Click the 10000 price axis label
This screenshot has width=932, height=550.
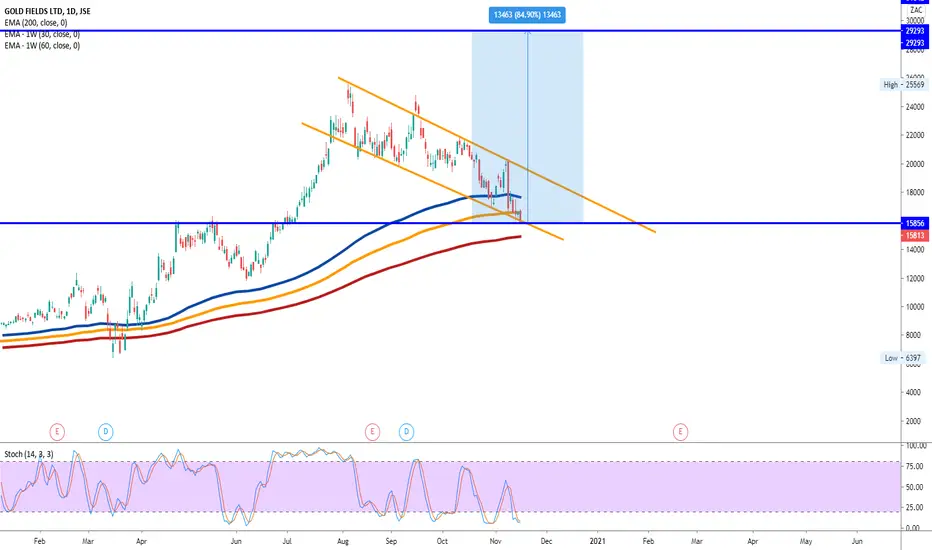pyautogui.click(x=915, y=307)
